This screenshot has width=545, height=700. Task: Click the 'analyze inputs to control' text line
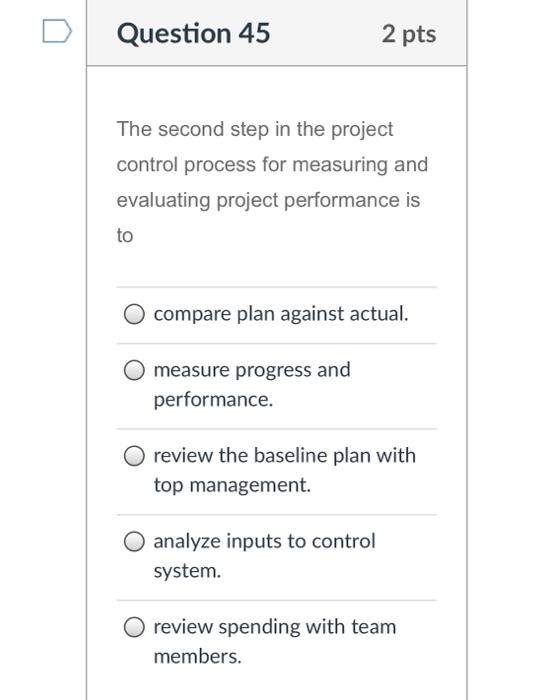click(x=264, y=542)
